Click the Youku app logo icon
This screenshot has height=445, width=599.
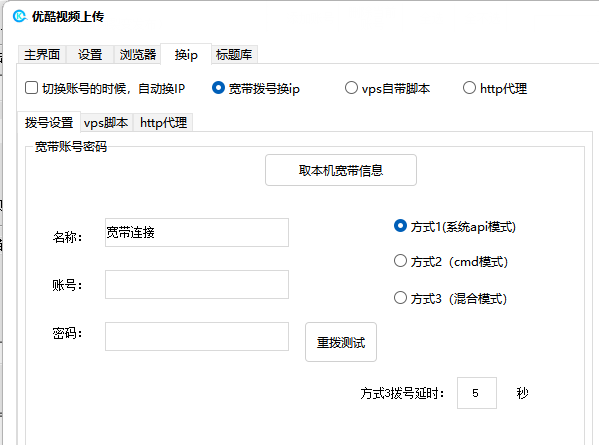[19, 16]
